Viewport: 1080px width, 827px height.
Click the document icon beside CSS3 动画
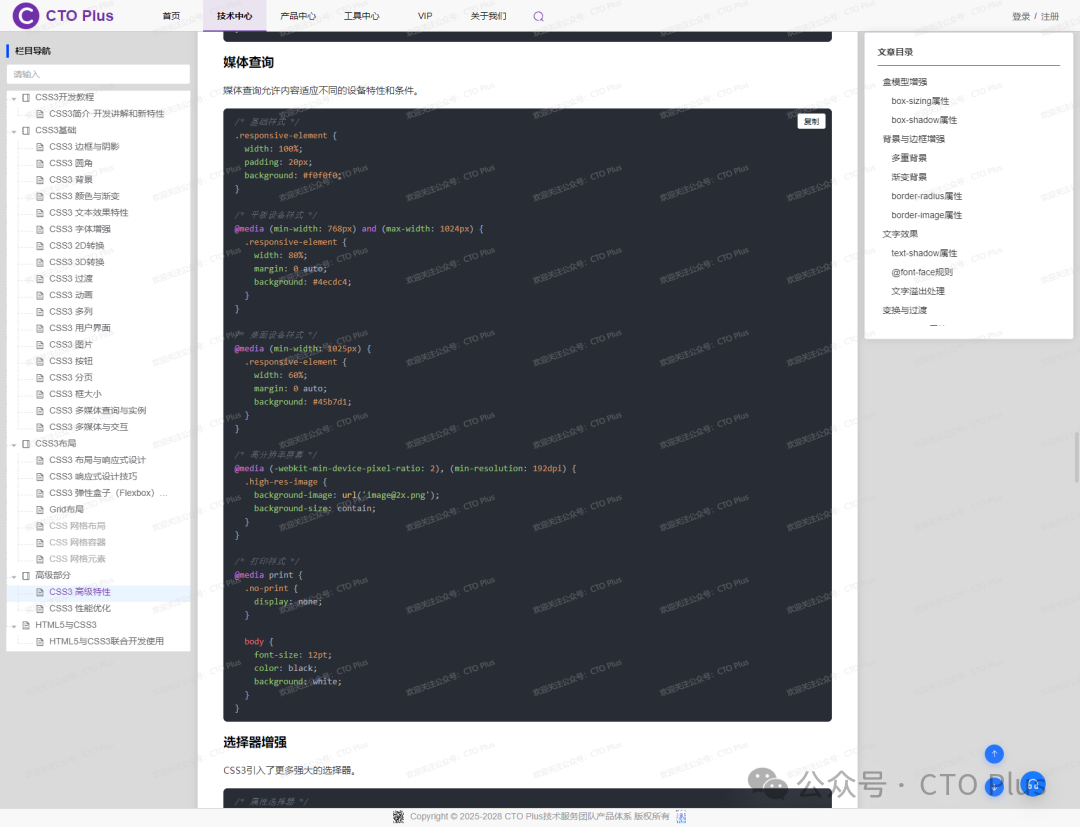(40, 295)
